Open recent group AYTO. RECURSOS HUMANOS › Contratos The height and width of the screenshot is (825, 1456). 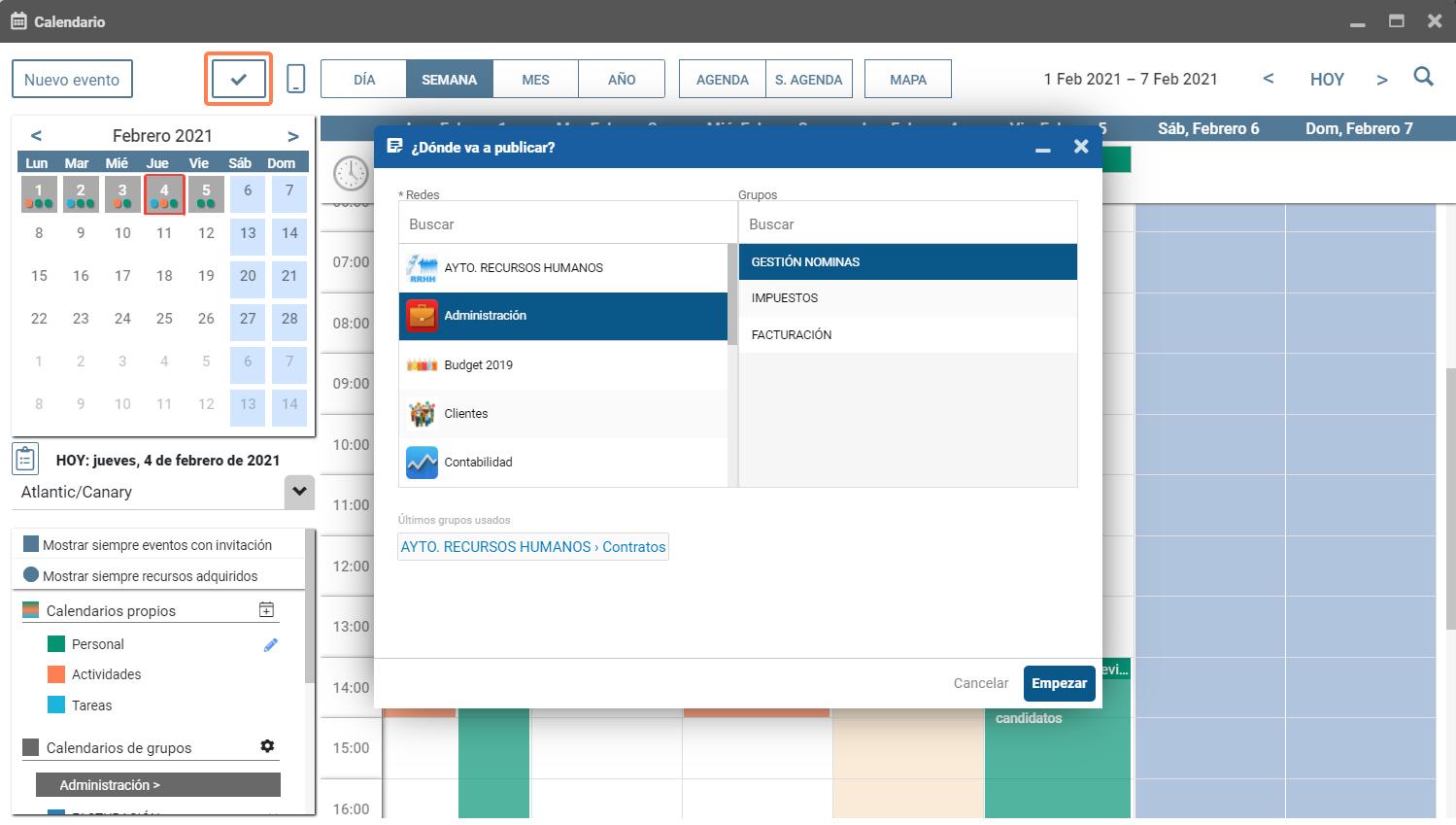pos(533,547)
